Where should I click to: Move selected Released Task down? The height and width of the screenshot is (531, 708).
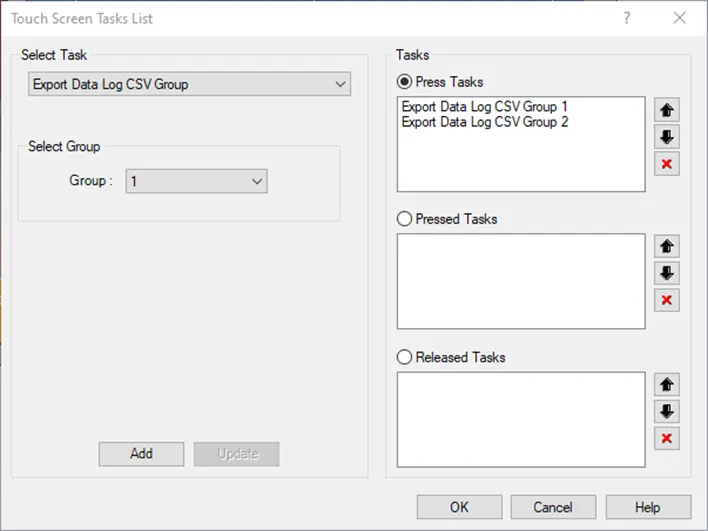pos(666,411)
